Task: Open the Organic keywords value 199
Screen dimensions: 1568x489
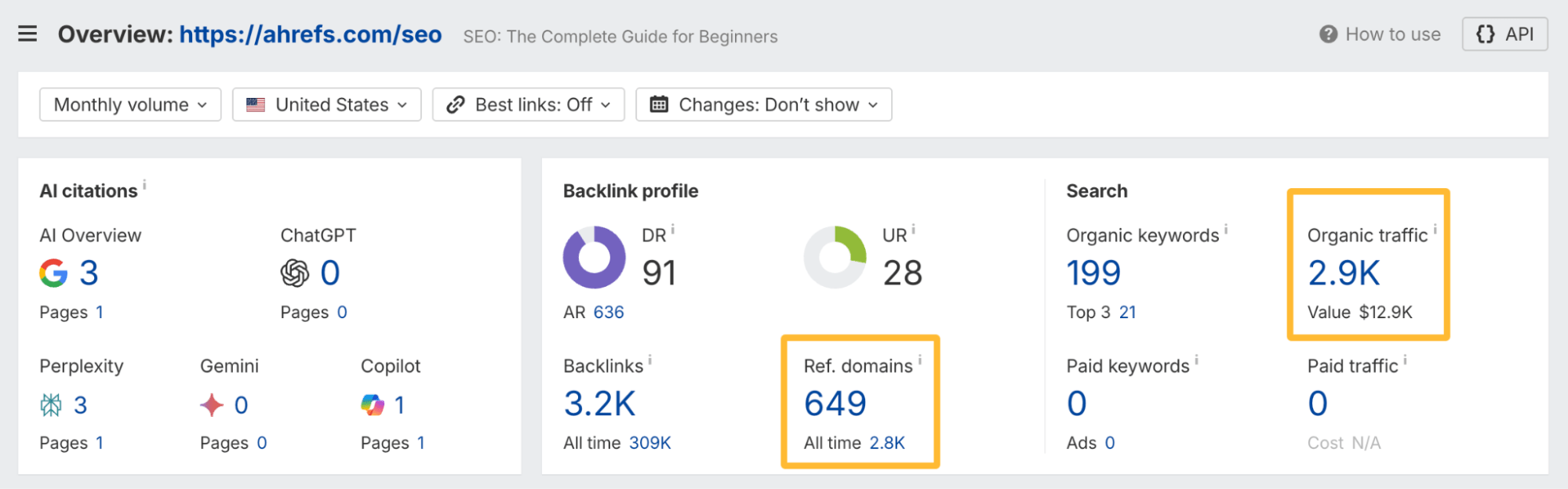Action: click(1093, 273)
